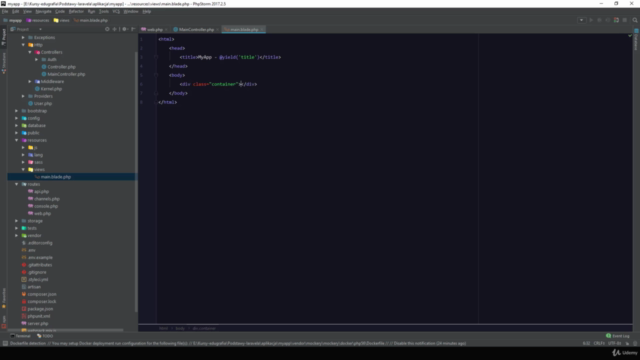Open the Structure side tool window
Viewport: 640px width, 360px height.
click(x=4, y=63)
